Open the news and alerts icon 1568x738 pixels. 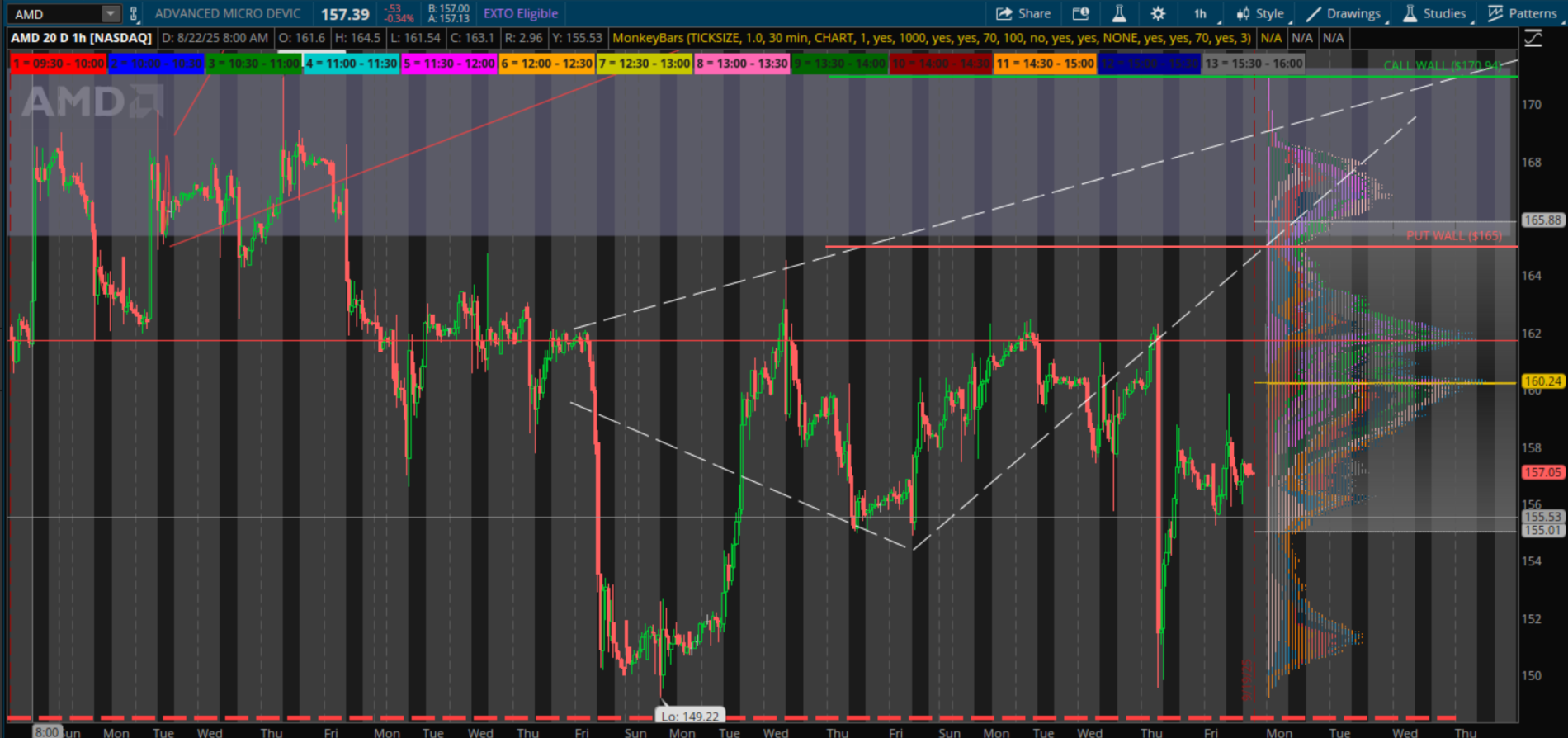(1080, 13)
